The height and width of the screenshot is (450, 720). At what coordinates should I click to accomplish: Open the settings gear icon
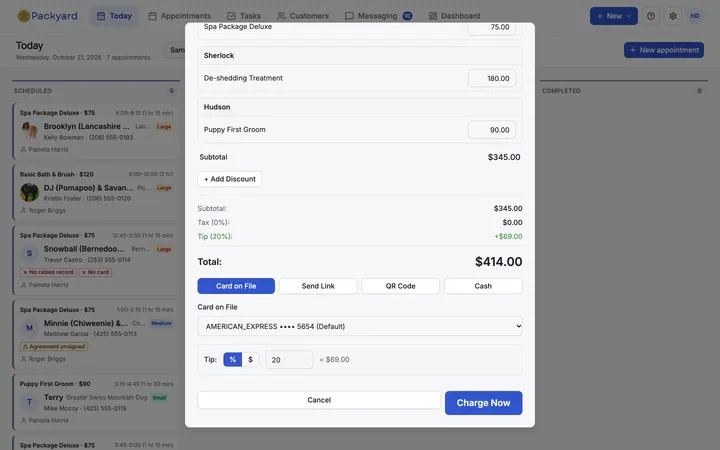coord(673,16)
